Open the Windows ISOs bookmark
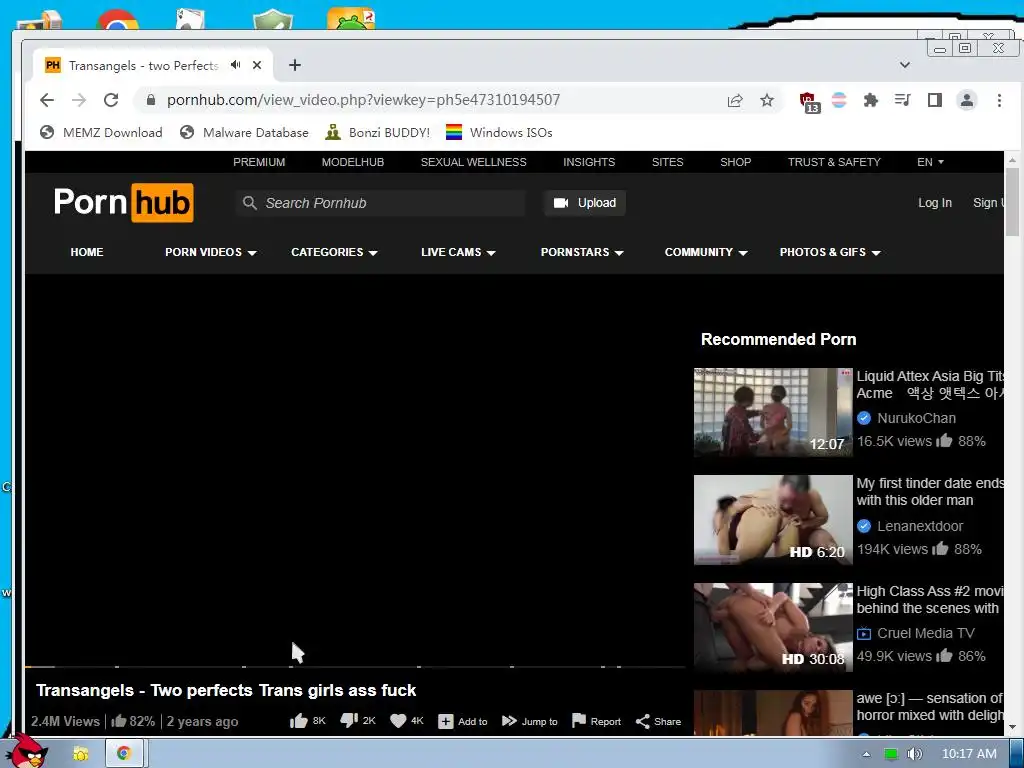Viewport: 1024px width, 768px height. [x=499, y=133]
